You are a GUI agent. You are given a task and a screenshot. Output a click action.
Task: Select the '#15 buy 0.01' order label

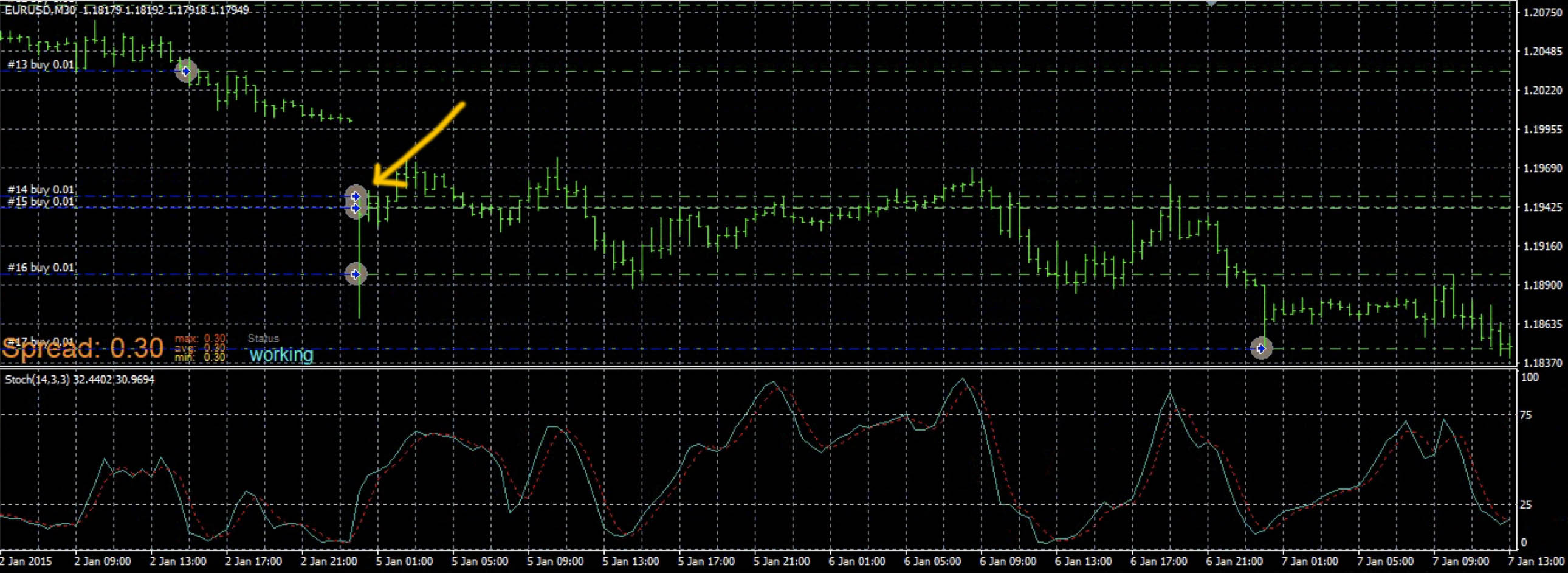(41, 201)
